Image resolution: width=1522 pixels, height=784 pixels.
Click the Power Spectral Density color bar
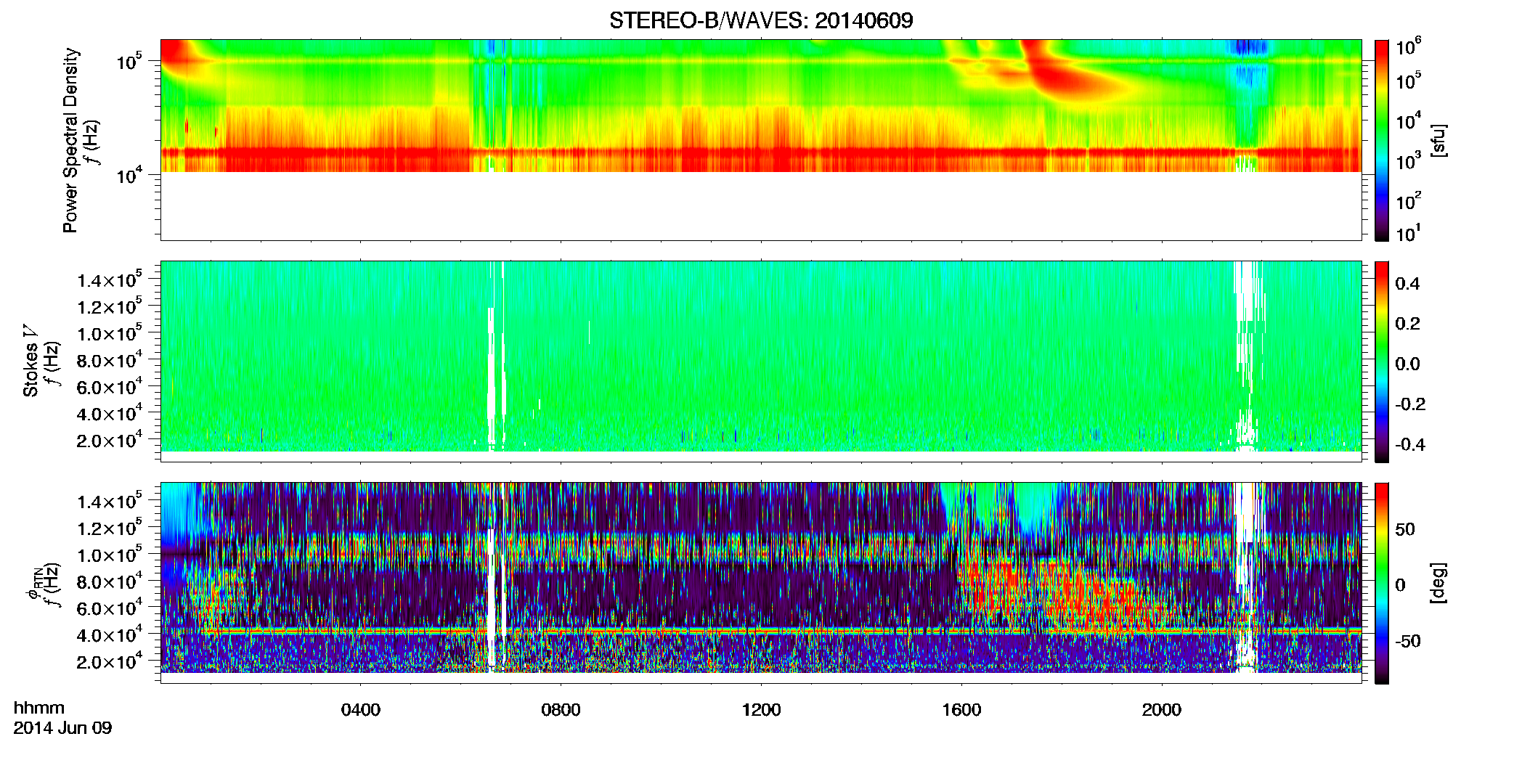click(x=1382, y=140)
